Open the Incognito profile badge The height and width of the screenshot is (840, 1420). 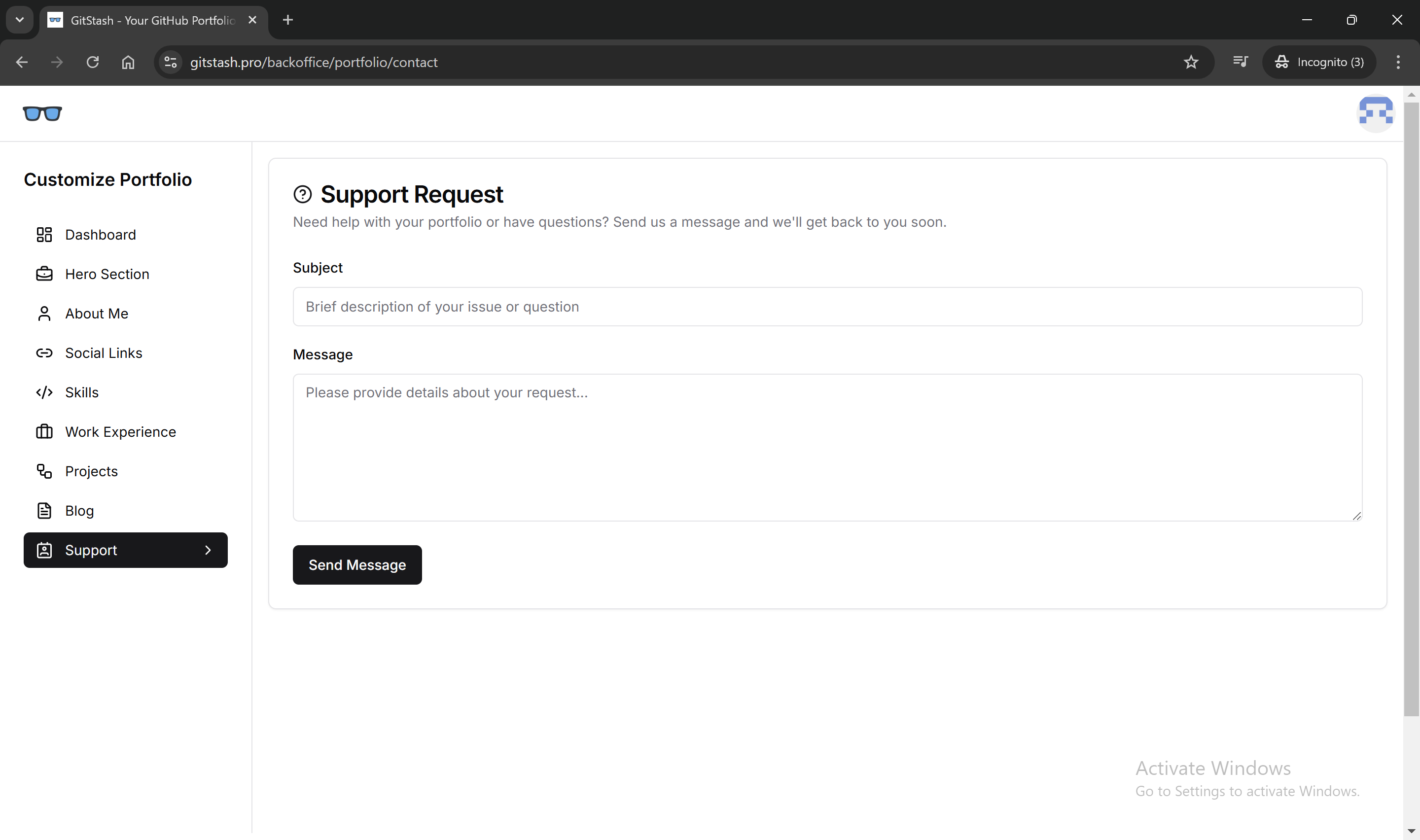point(1319,62)
